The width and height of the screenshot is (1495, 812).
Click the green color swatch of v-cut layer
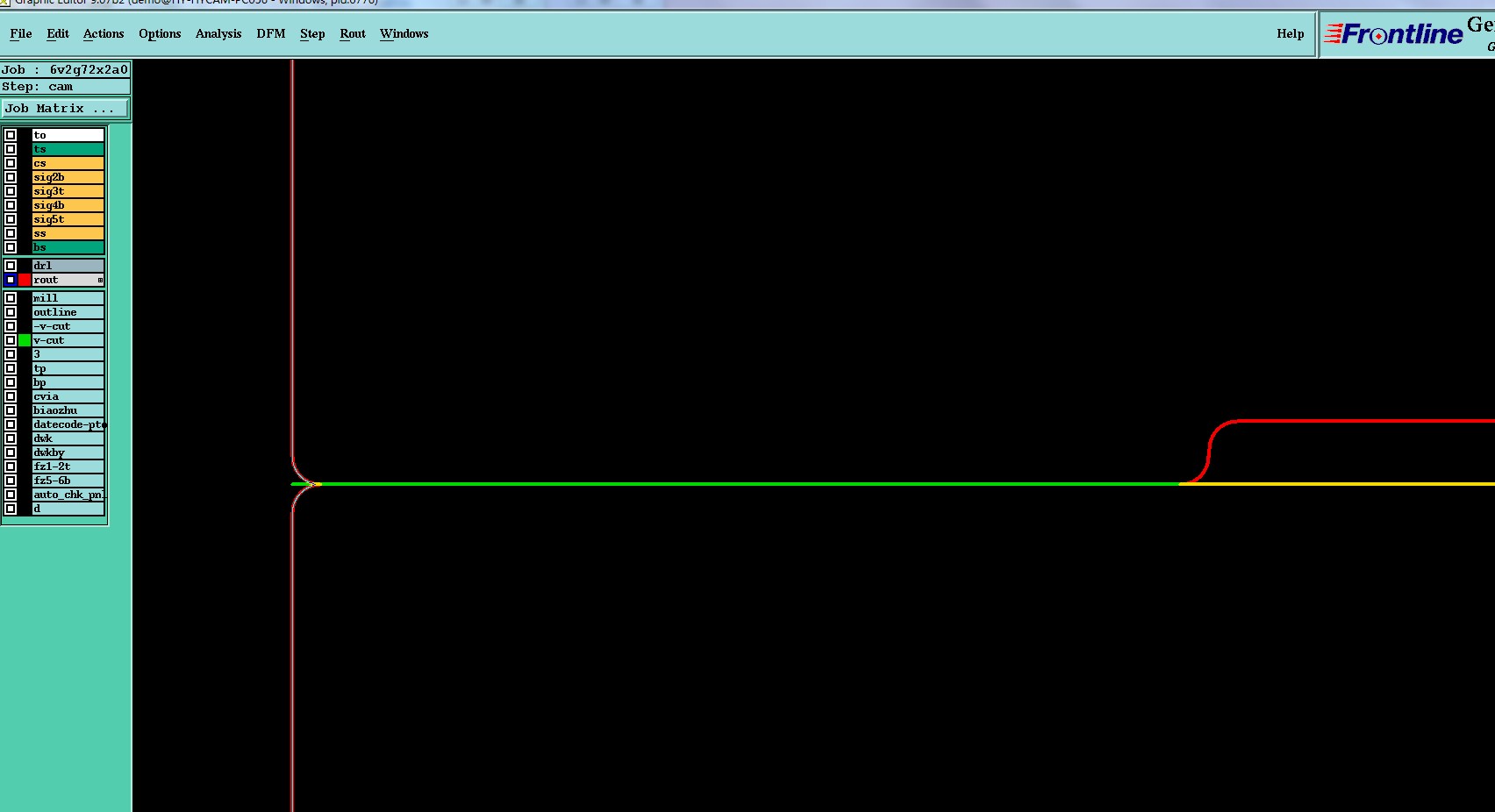pyautogui.click(x=25, y=340)
